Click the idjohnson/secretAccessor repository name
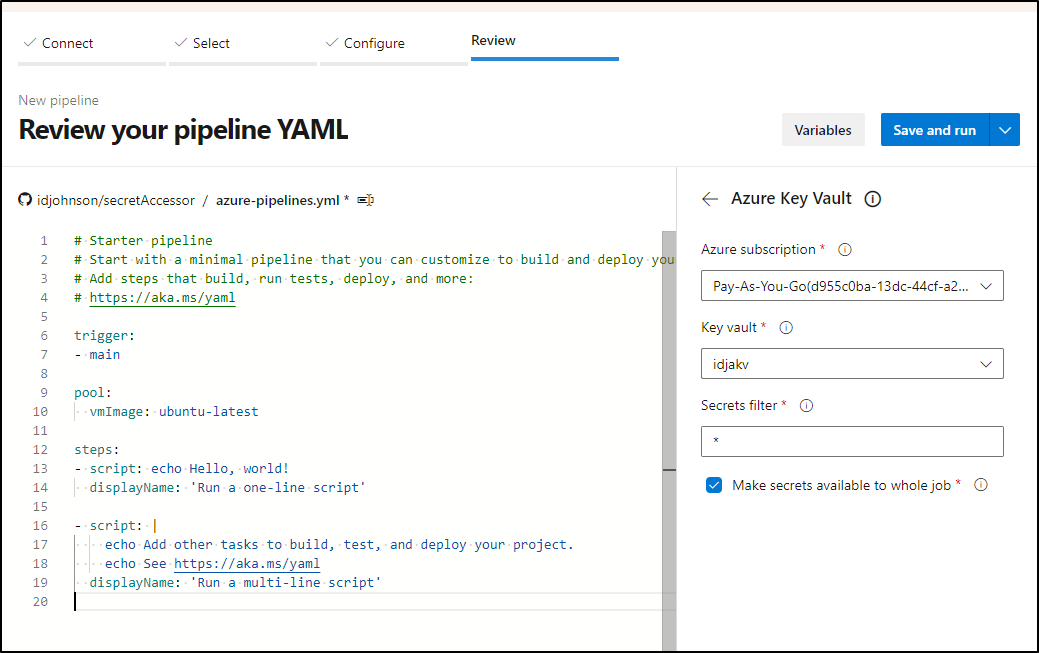The height and width of the screenshot is (653, 1039). pos(116,200)
